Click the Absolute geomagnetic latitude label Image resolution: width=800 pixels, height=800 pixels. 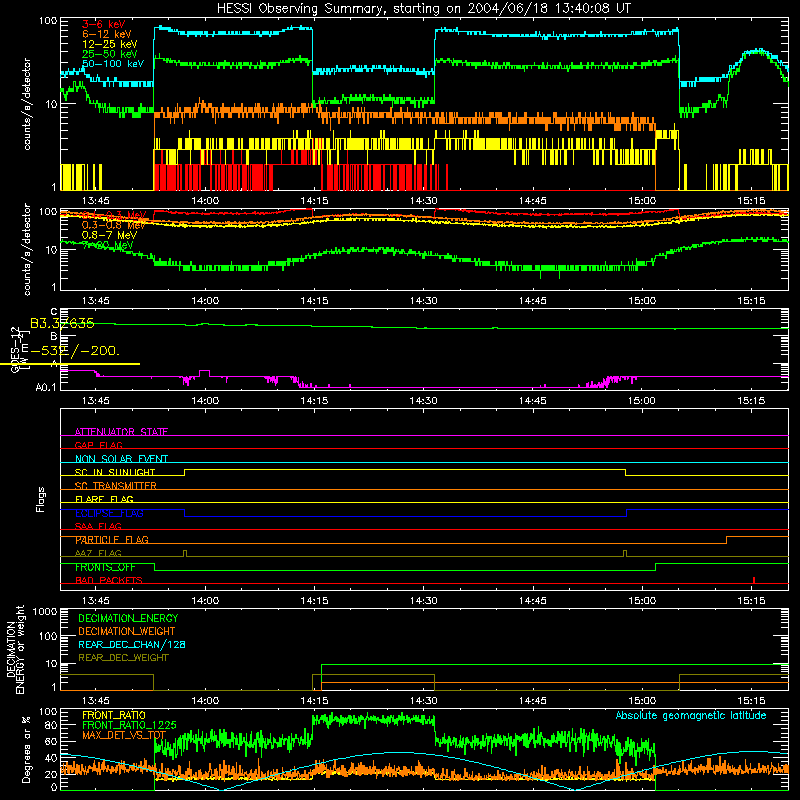point(691,716)
